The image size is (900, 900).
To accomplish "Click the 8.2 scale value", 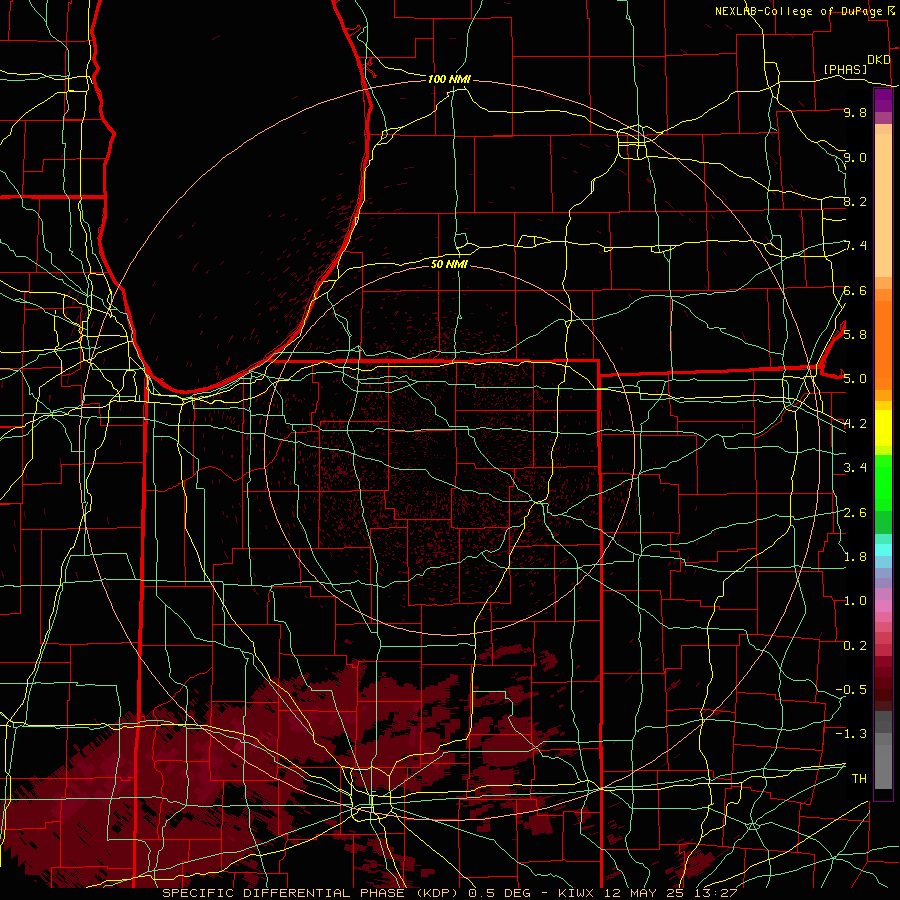I will coord(855,201).
